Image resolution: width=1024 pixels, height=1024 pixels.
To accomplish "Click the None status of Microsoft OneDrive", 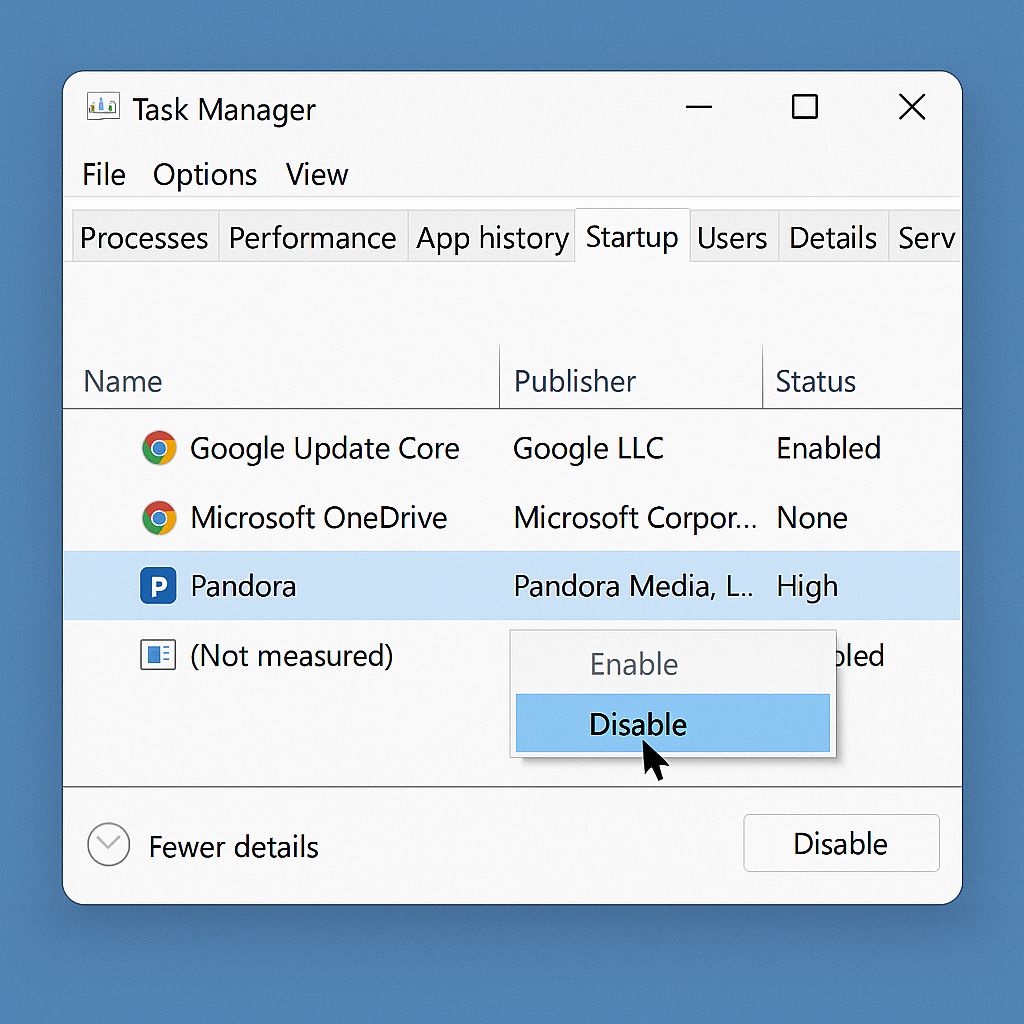I will pos(812,518).
